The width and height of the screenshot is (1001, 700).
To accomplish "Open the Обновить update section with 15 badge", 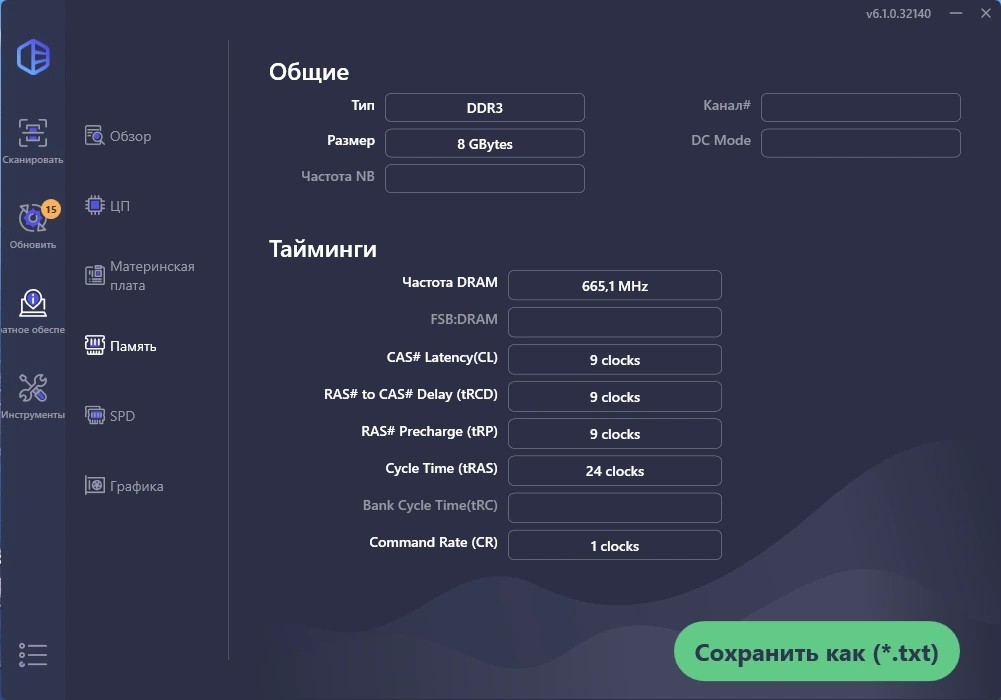I will coord(33,225).
